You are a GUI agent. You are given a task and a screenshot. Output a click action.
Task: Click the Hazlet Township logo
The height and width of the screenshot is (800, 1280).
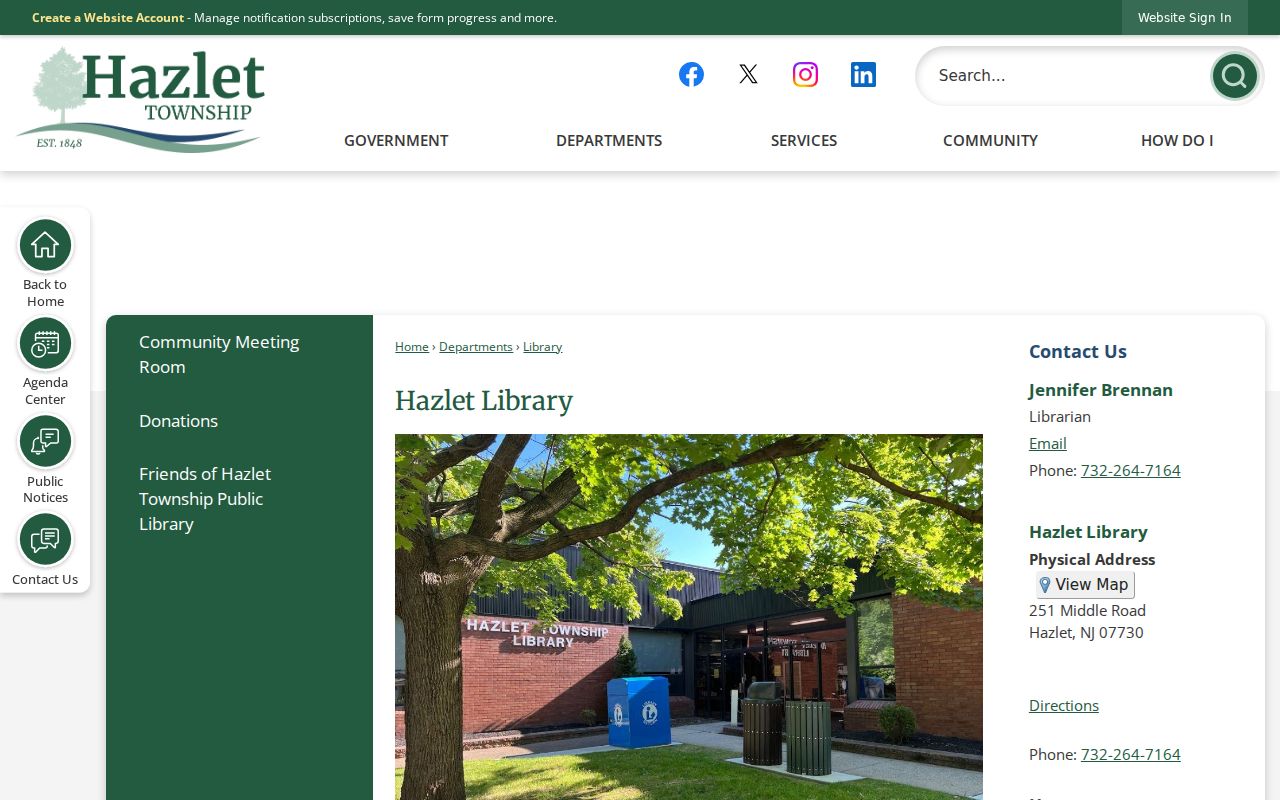coord(140,100)
